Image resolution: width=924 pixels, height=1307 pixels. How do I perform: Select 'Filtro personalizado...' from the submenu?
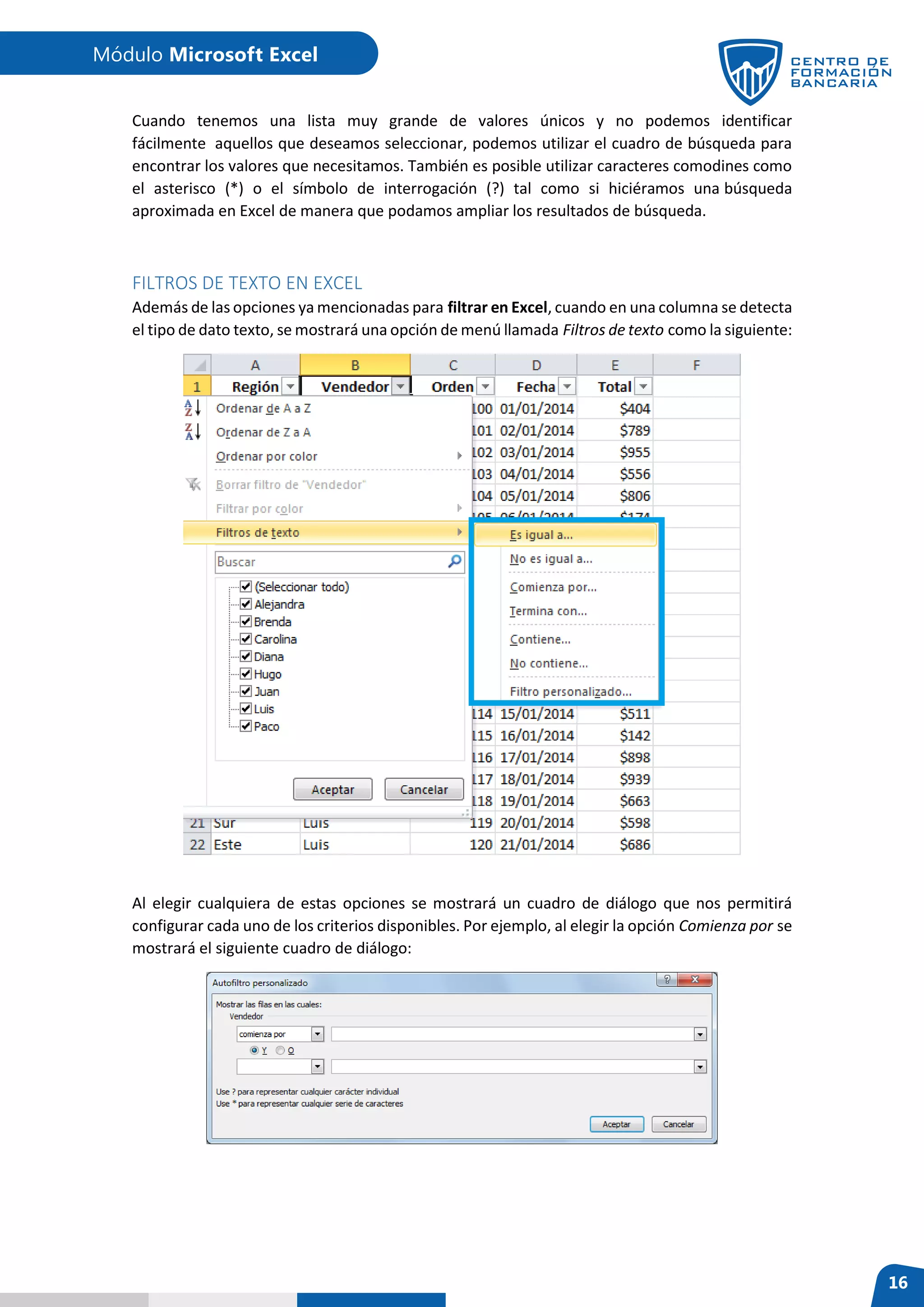click(570, 692)
